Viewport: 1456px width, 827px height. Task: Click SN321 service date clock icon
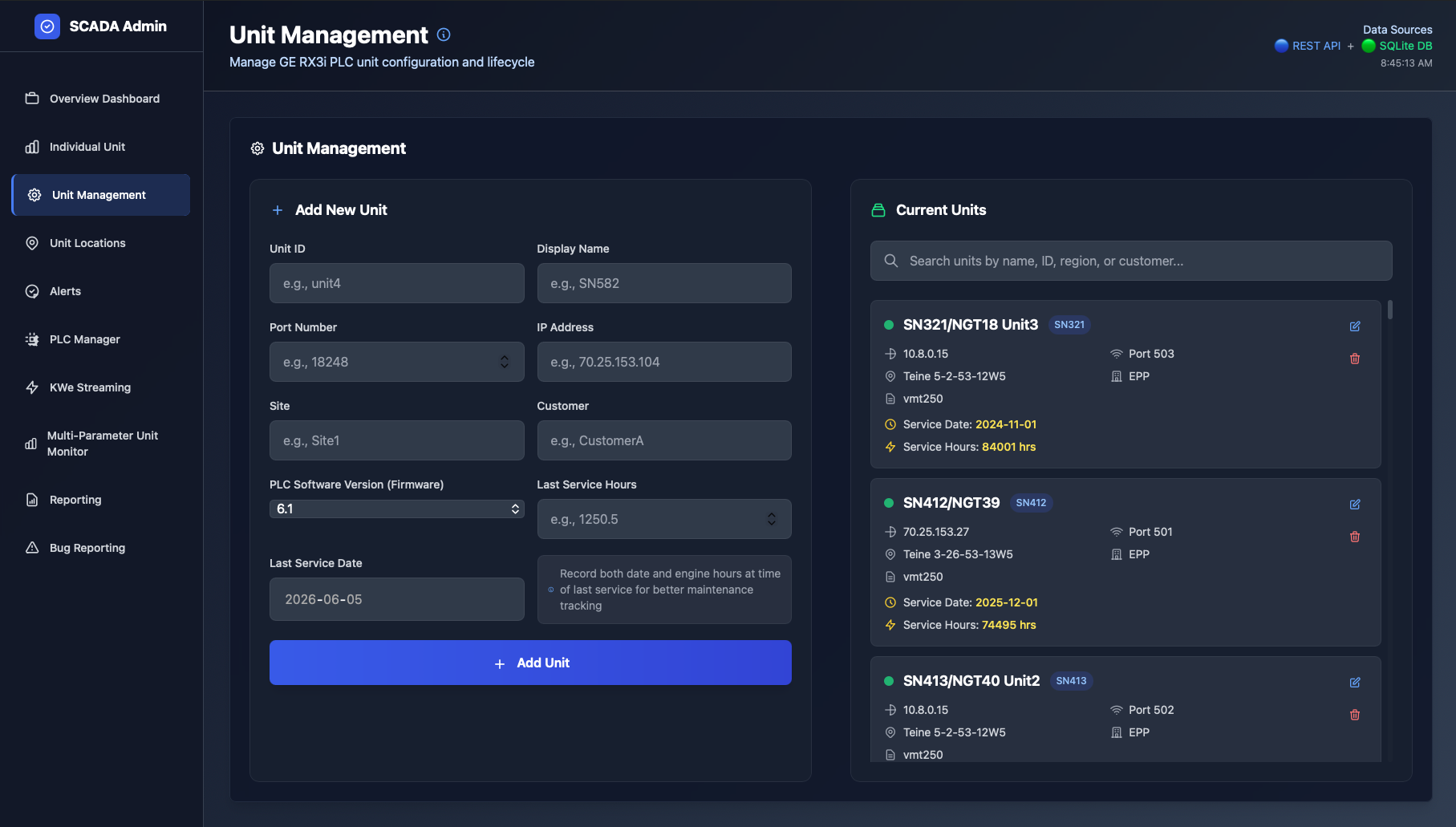(890, 424)
